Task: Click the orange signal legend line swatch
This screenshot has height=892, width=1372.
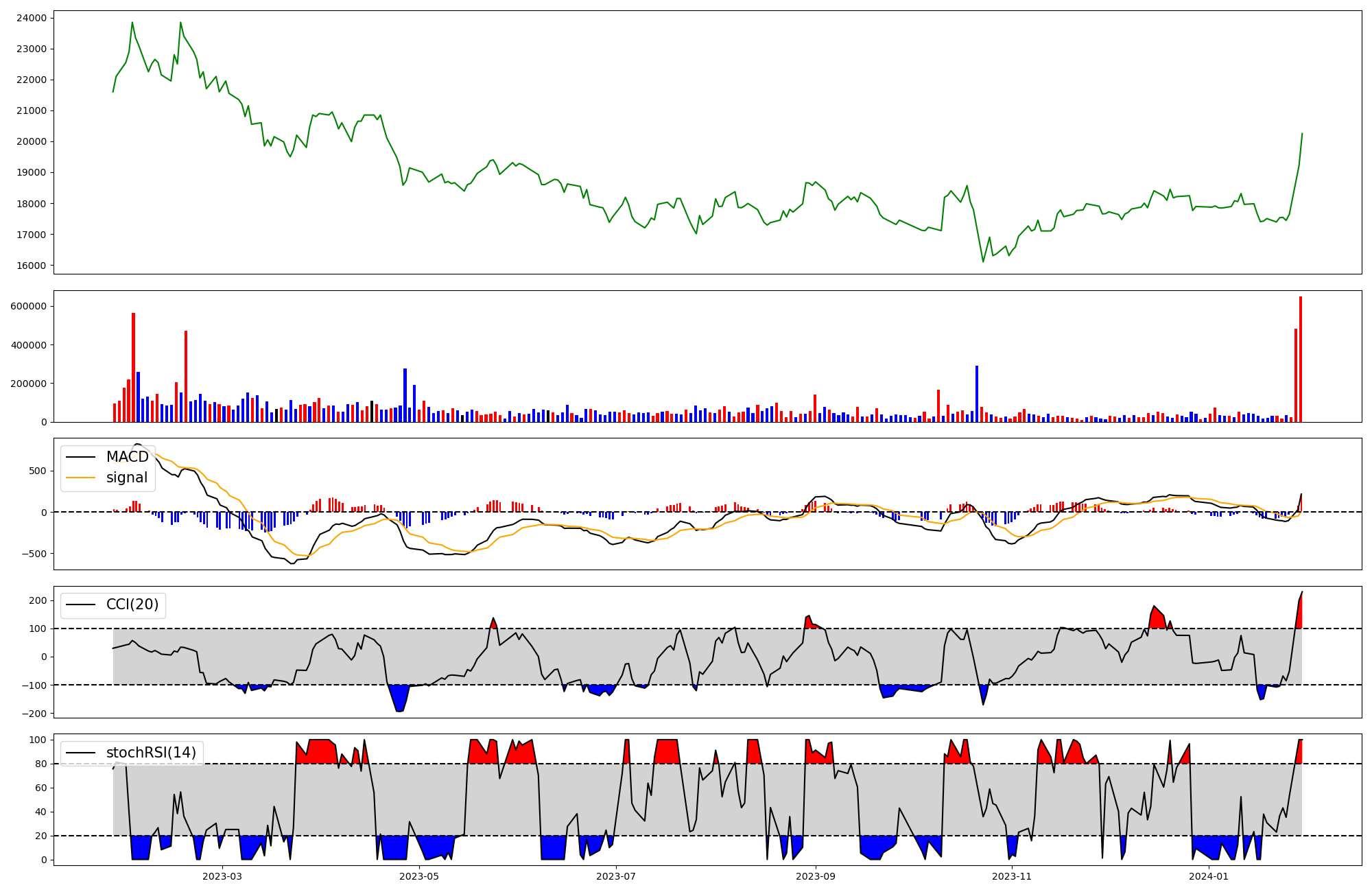Action: (80, 478)
